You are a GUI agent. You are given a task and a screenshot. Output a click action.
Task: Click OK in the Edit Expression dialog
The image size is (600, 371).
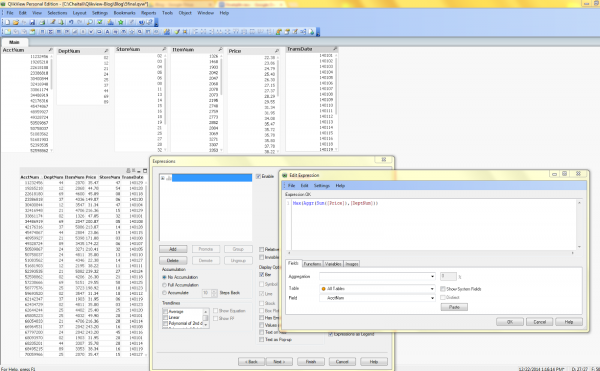click(x=510, y=322)
